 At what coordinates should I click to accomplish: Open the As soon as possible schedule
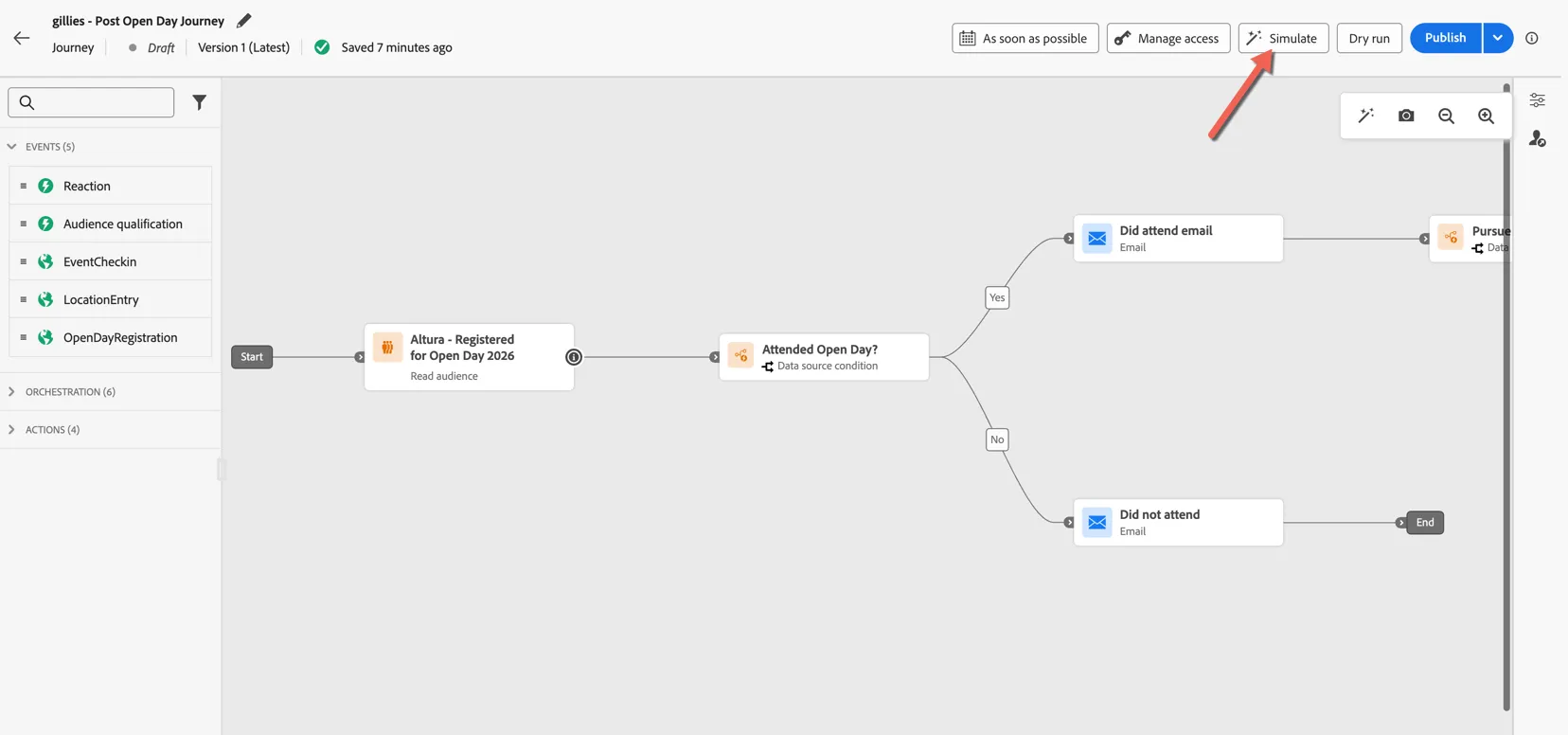click(x=1025, y=38)
